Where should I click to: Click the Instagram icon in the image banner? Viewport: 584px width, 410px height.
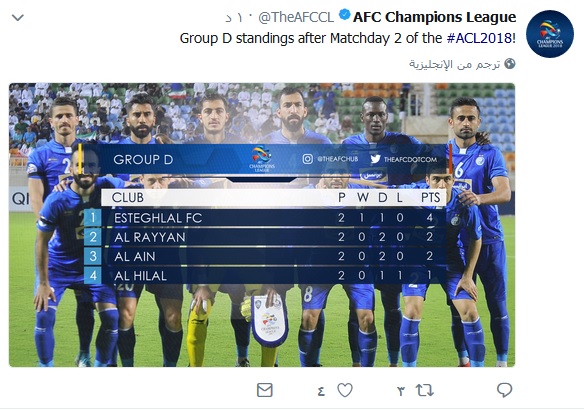tap(307, 159)
